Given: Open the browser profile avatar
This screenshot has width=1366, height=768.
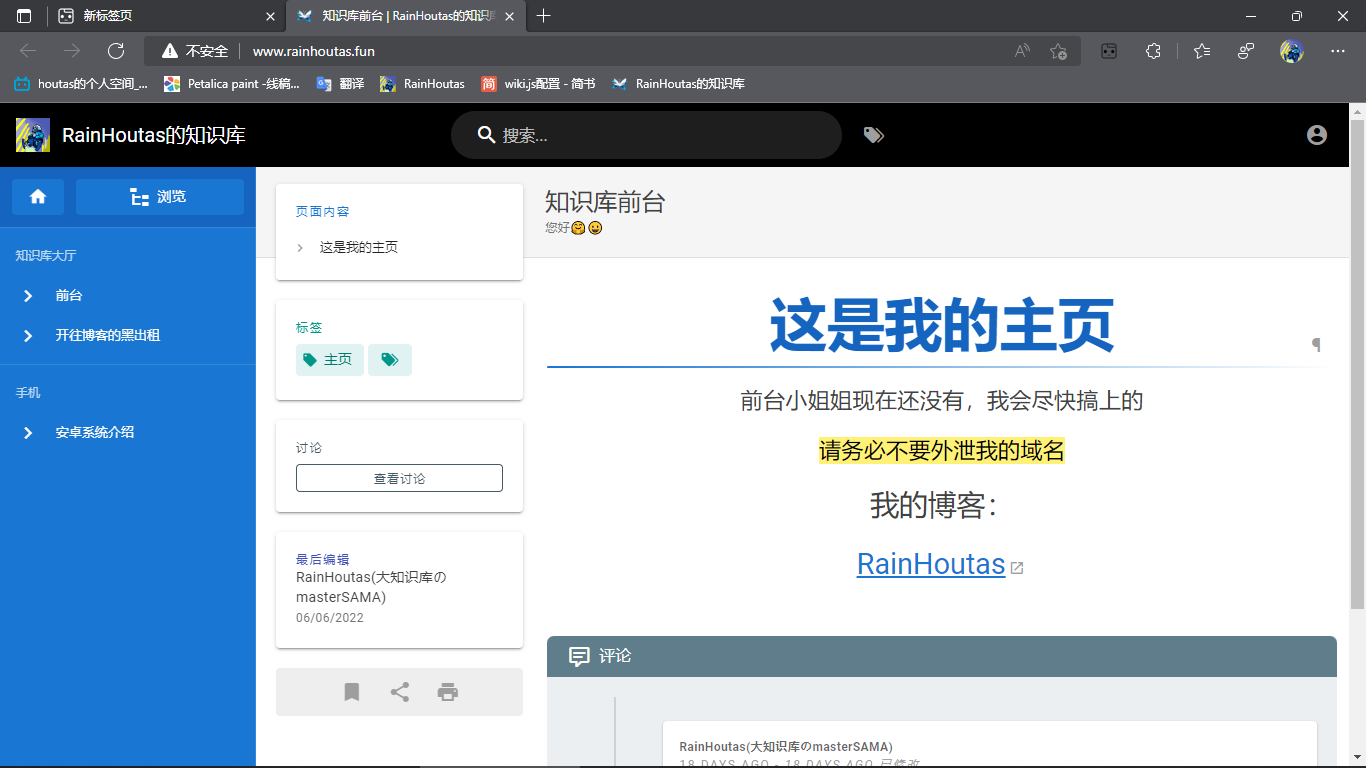Looking at the screenshot, I should click(x=1292, y=51).
